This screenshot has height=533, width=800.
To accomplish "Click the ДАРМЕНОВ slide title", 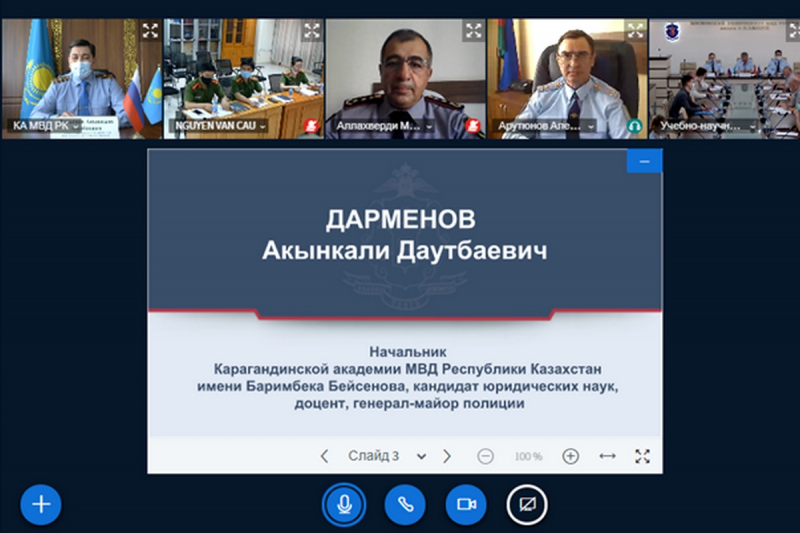I will pos(401,220).
